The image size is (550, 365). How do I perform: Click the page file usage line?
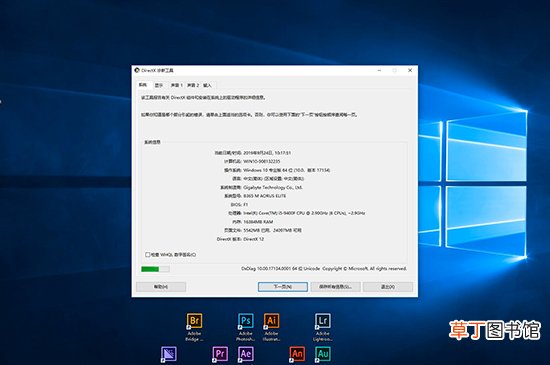(x=263, y=230)
